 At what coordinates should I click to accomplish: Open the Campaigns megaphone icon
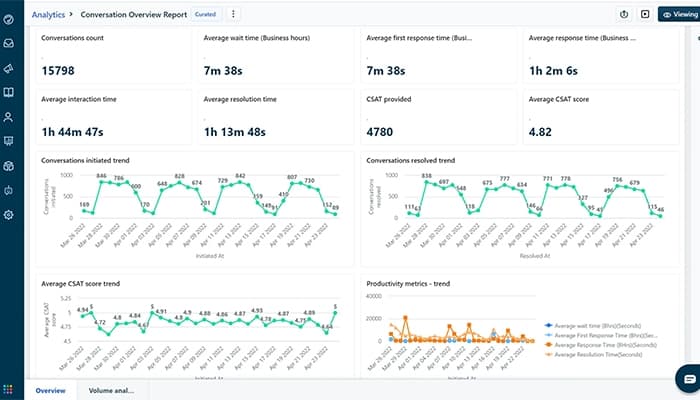(8, 68)
